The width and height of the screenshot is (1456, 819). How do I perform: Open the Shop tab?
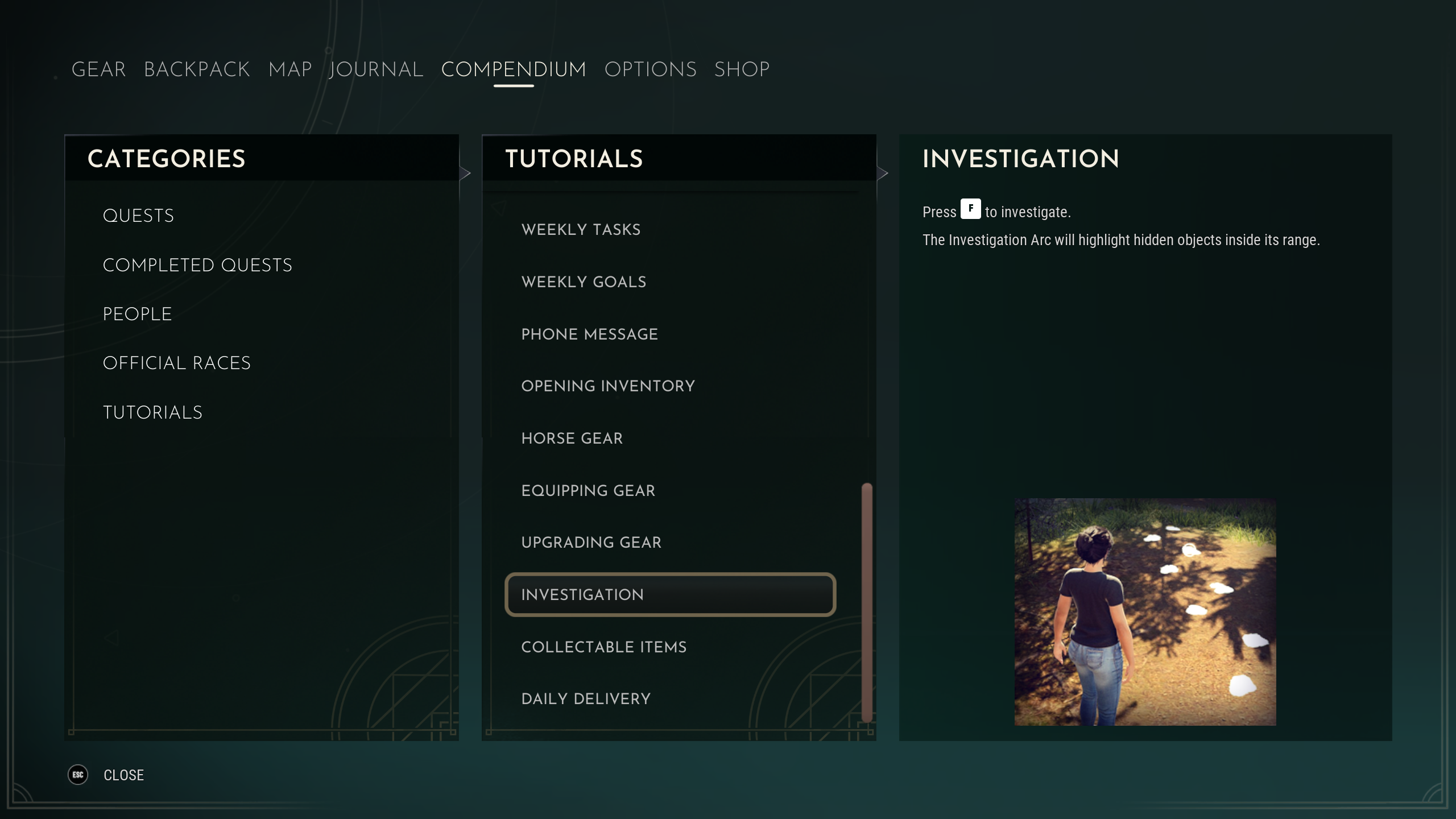click(742, 69)
